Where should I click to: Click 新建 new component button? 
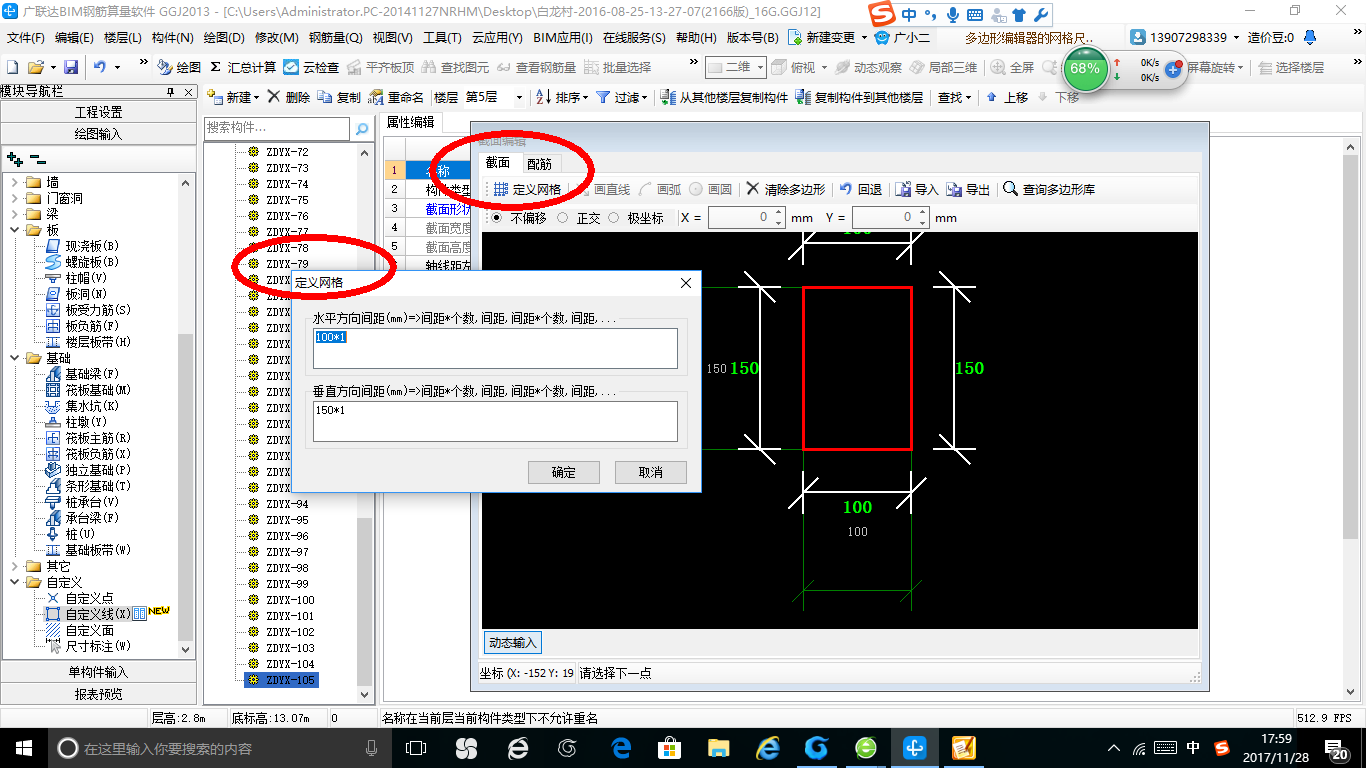tap(231, 97)
